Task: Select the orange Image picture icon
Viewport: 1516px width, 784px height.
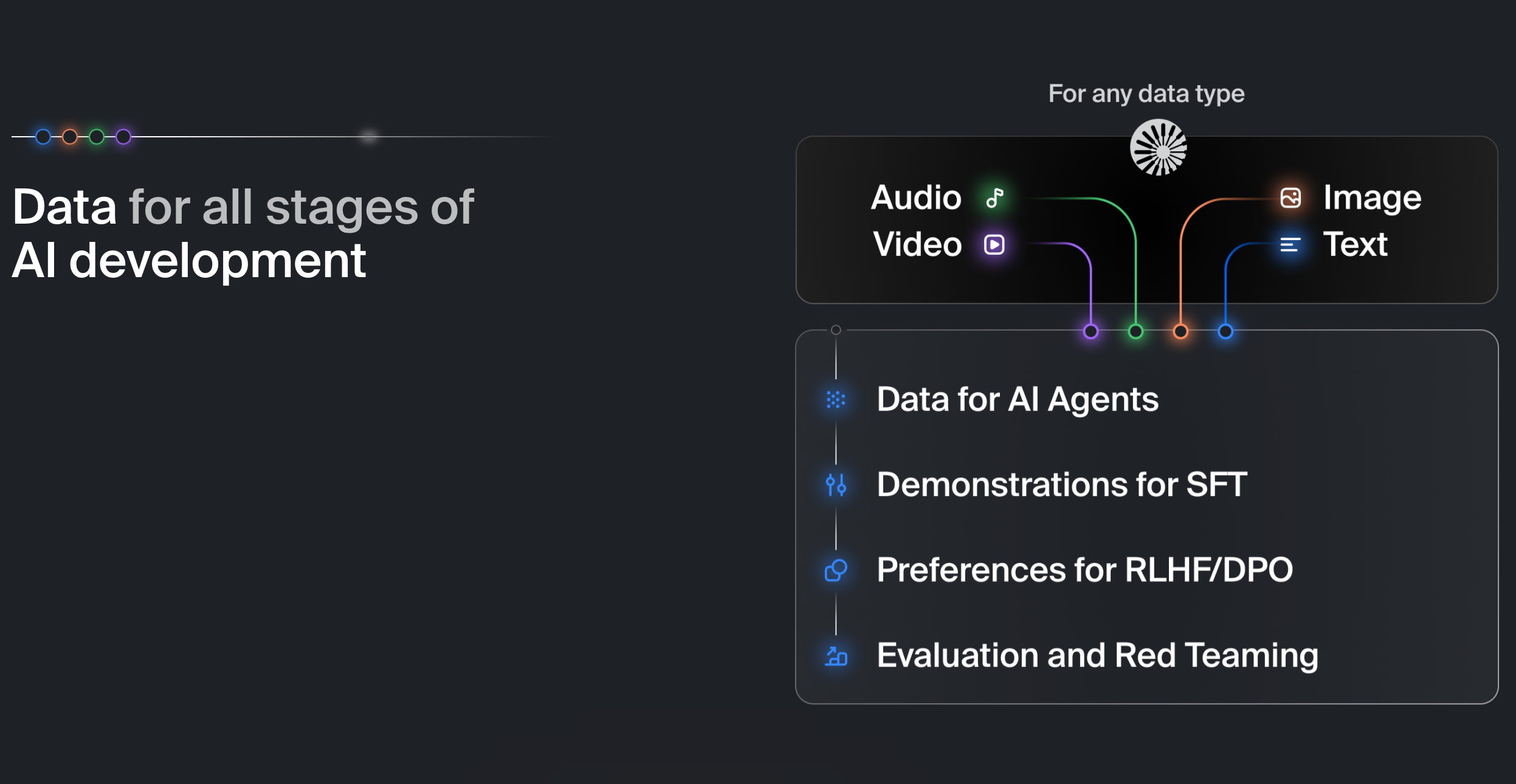Action: (x=1290, y=198)
